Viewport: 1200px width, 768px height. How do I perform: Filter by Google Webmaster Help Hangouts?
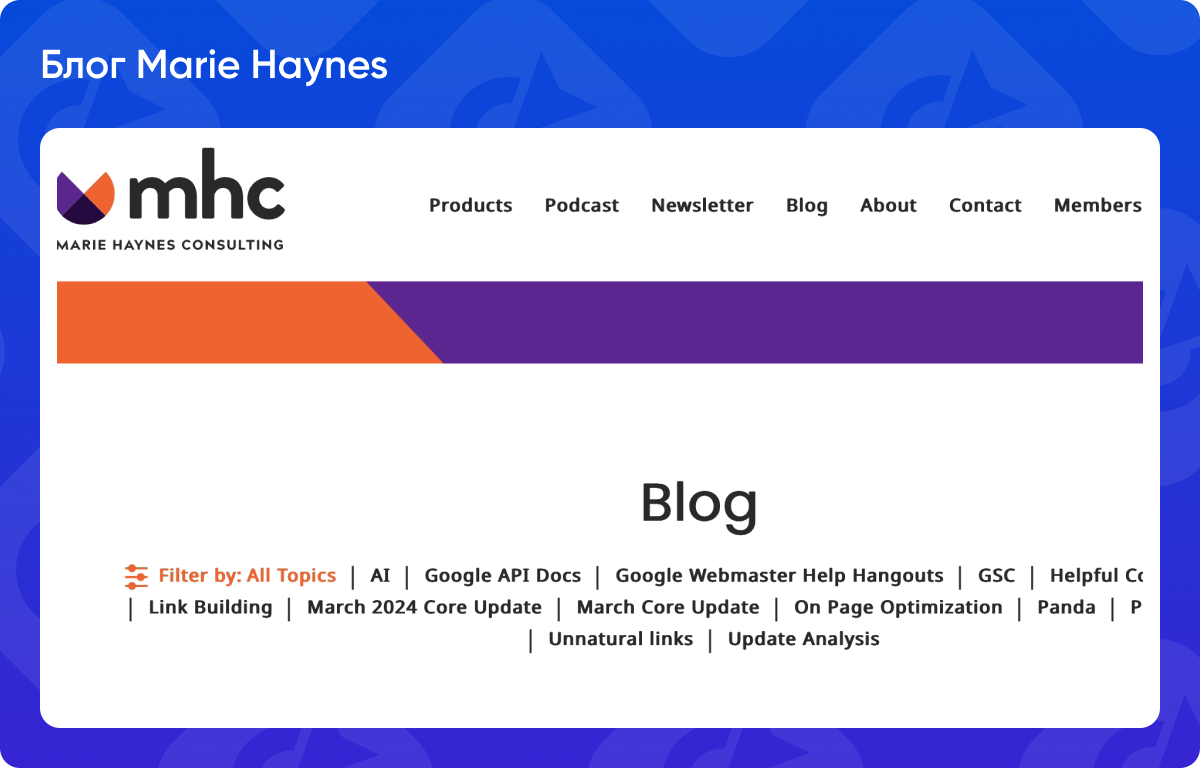[781, 575]
